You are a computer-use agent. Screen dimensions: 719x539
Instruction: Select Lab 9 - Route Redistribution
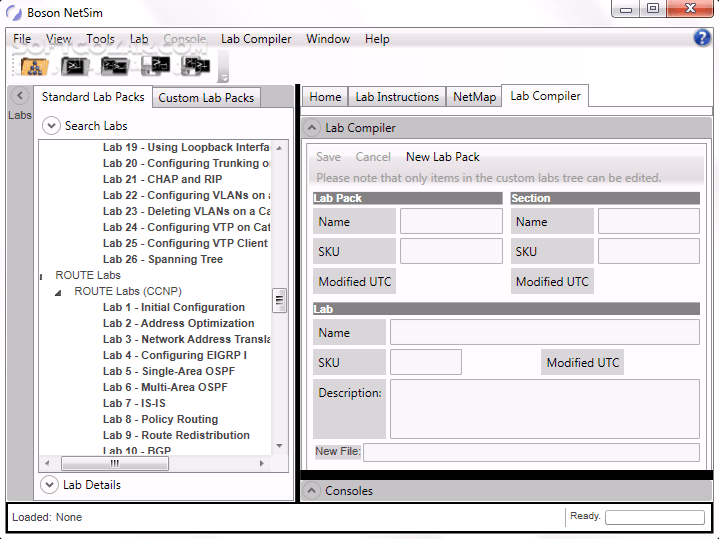176,435
